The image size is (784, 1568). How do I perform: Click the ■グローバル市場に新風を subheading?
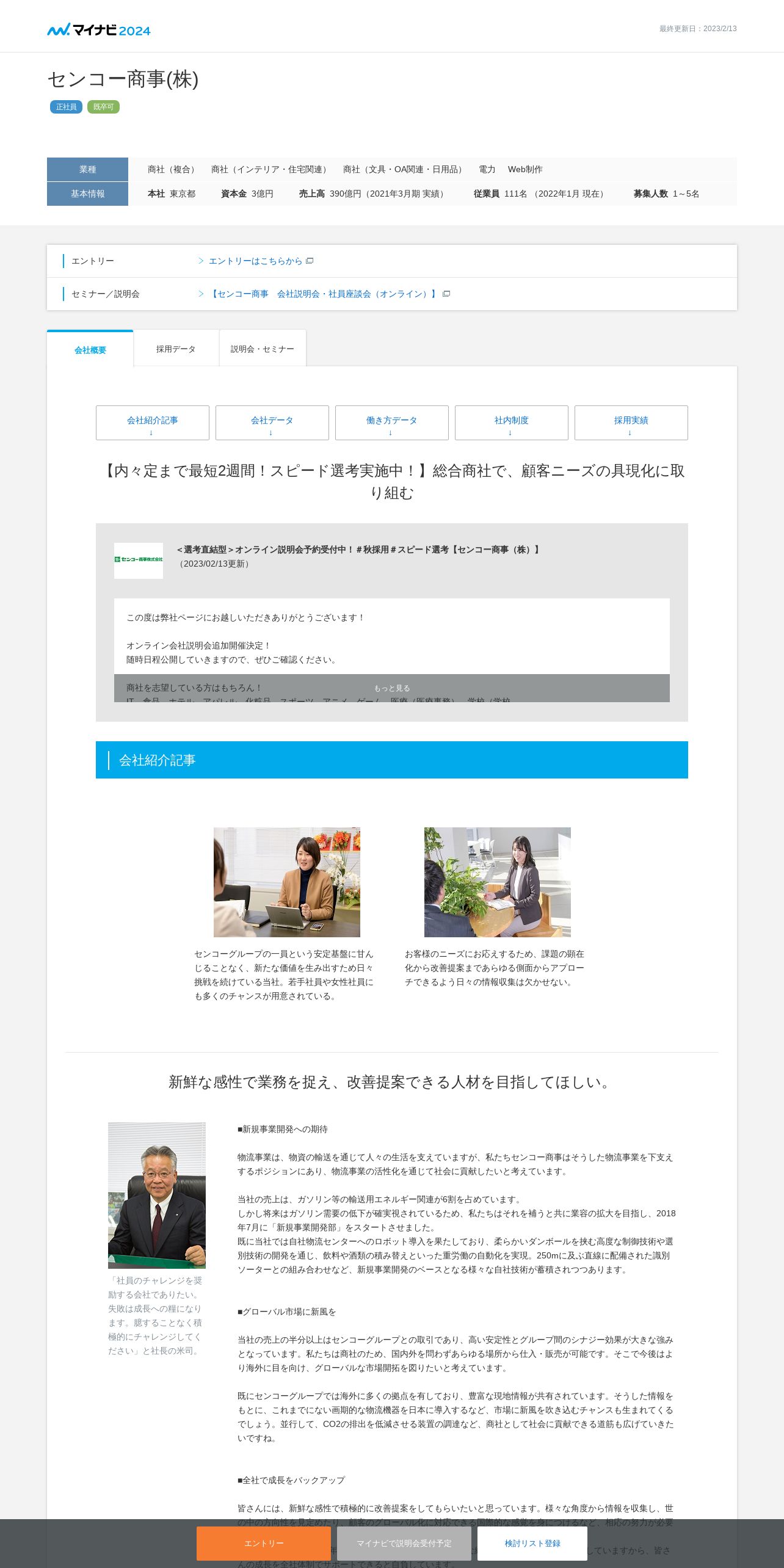(287, 1312)
